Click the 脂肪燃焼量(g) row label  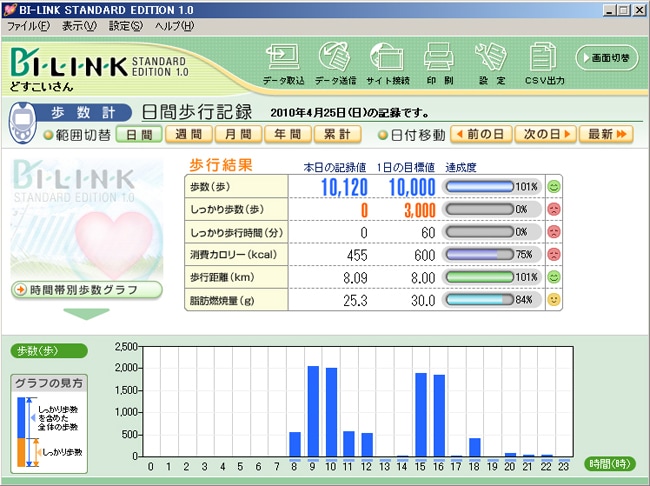tap(222, 301)
